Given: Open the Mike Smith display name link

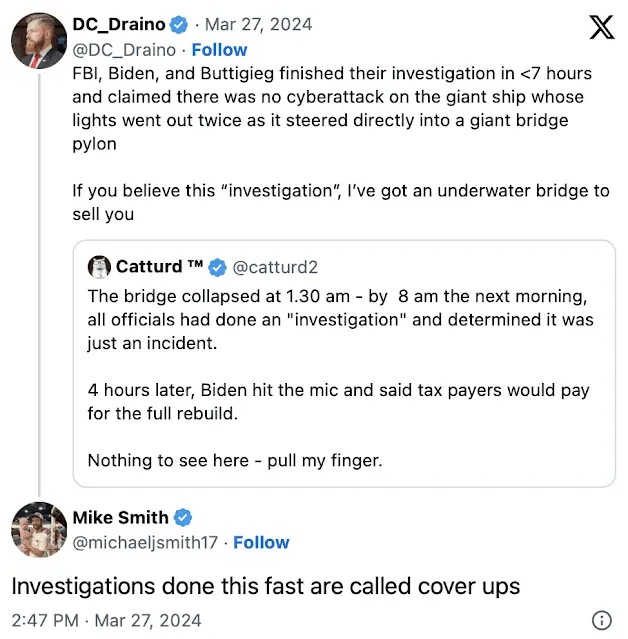Looking at the screenshot, I should pos(120,518).
